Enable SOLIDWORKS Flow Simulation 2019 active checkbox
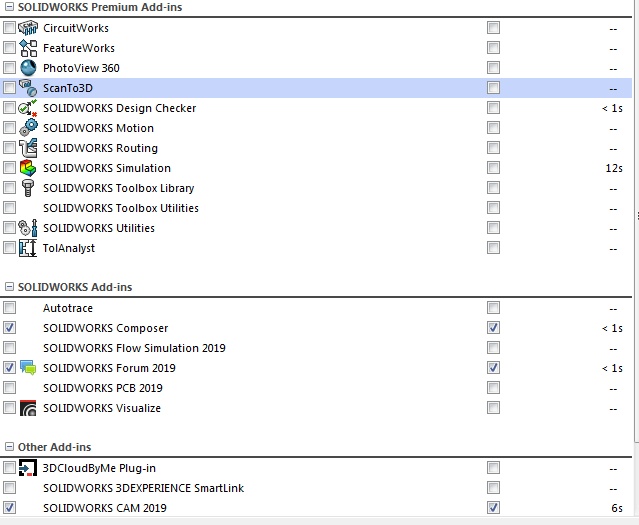Image resolution: width=639 pixels, height=525 pixels. [9, 348]
